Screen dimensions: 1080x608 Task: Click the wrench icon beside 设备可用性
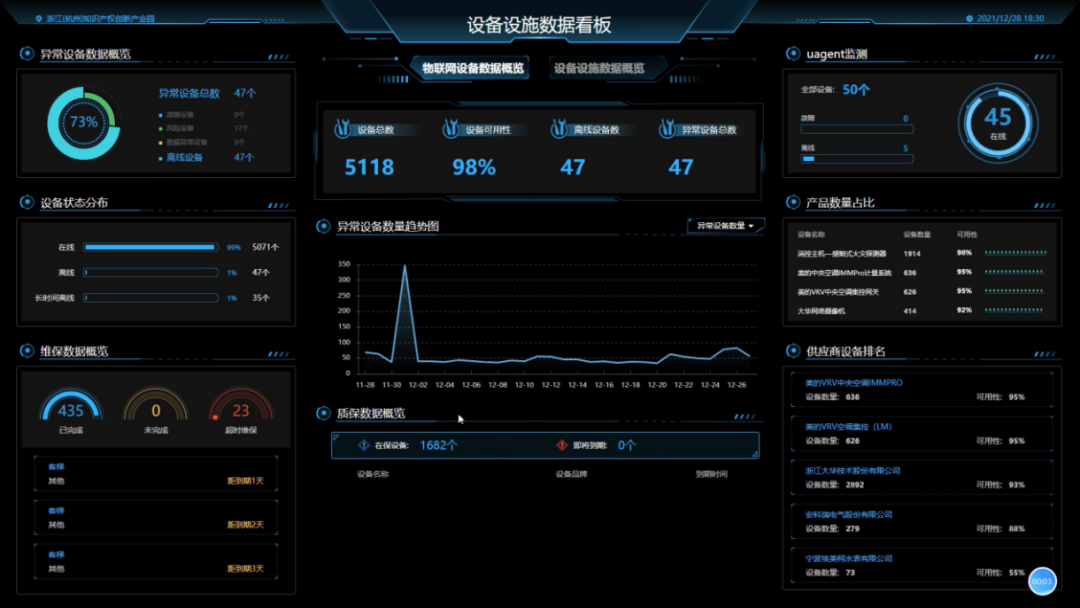point(451,129)
